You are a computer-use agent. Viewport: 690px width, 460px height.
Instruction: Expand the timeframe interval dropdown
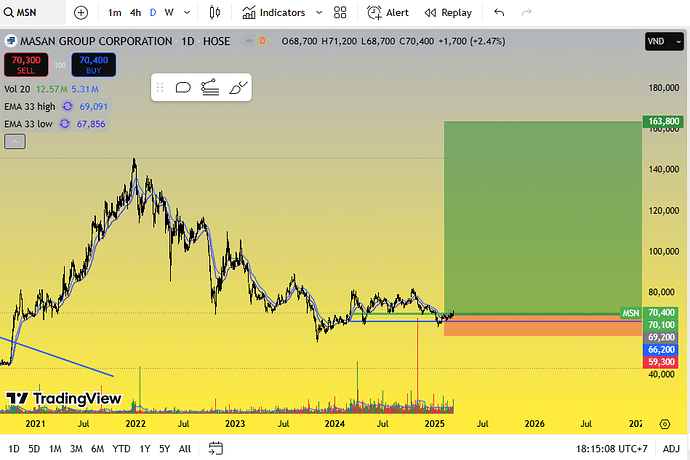[187, 13]
